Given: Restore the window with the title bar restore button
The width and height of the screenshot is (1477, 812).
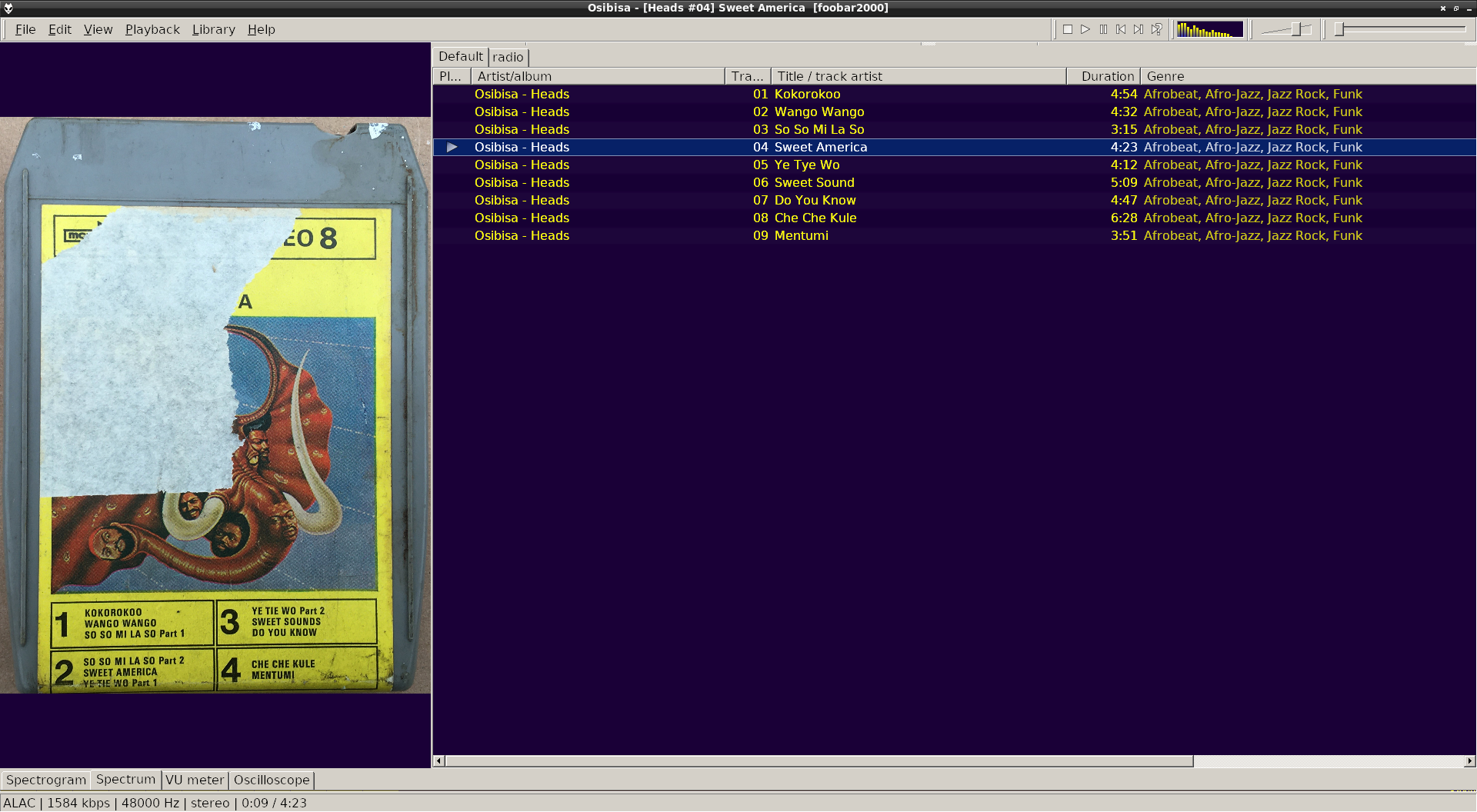Looking at the screenshot, I should point(1456,8).
